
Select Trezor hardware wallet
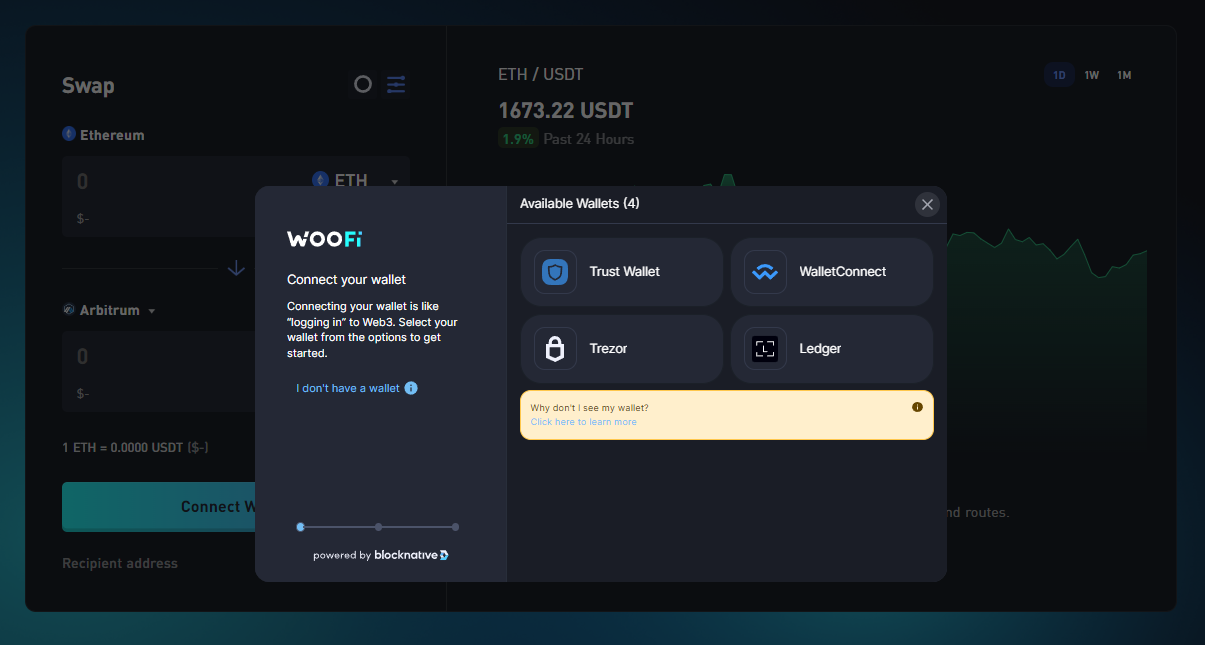[x=621, y=349]
